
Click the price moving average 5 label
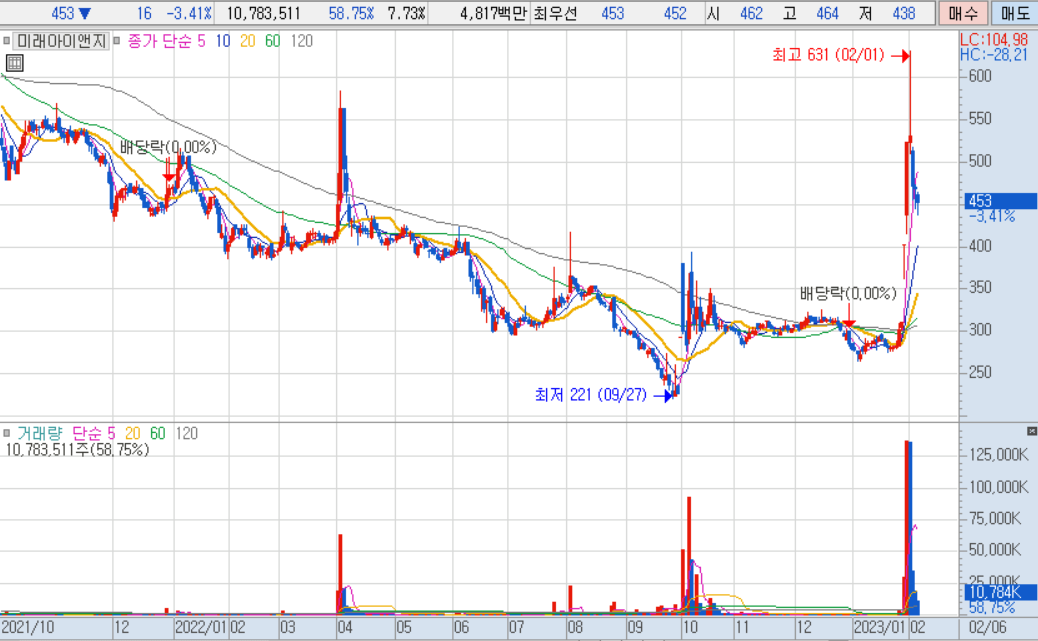201,41
